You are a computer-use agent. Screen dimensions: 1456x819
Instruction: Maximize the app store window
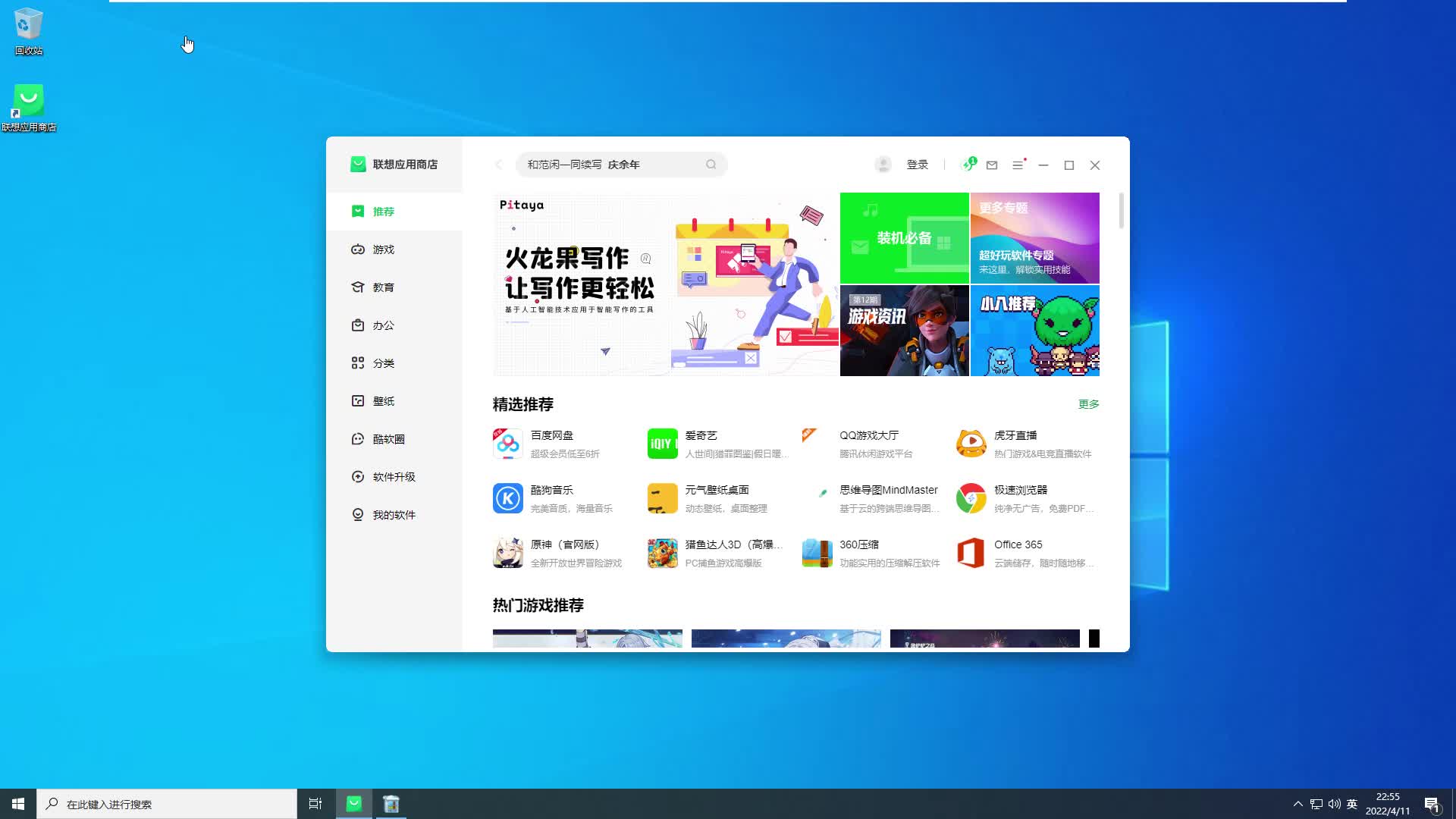1069,165
